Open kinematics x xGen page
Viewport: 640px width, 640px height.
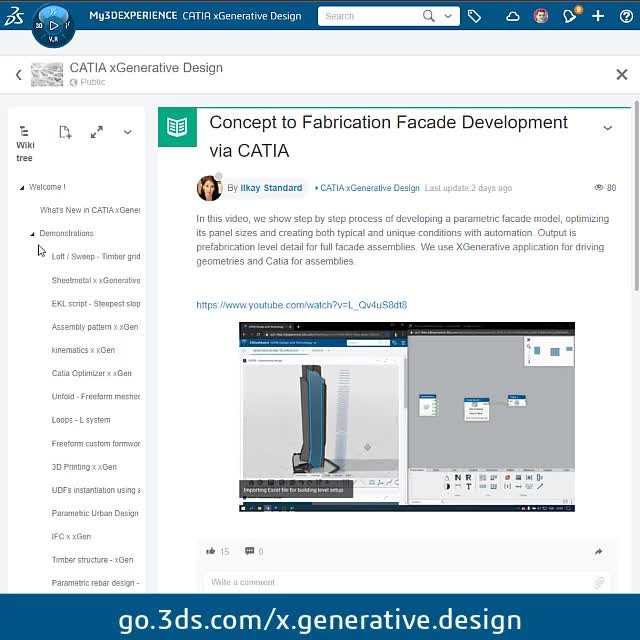click(83, 350)
